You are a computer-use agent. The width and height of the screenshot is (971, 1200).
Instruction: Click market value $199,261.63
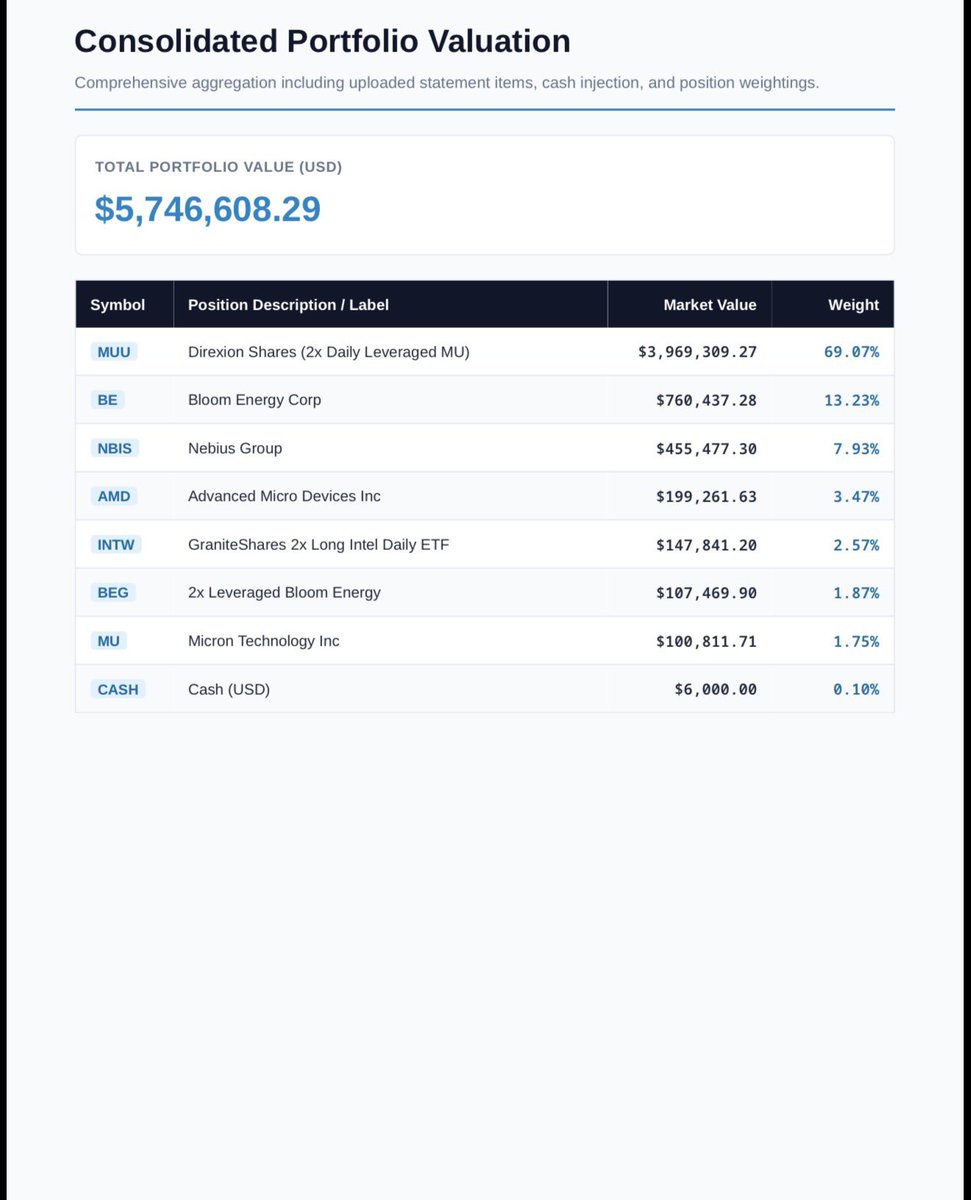click(706, 496)
